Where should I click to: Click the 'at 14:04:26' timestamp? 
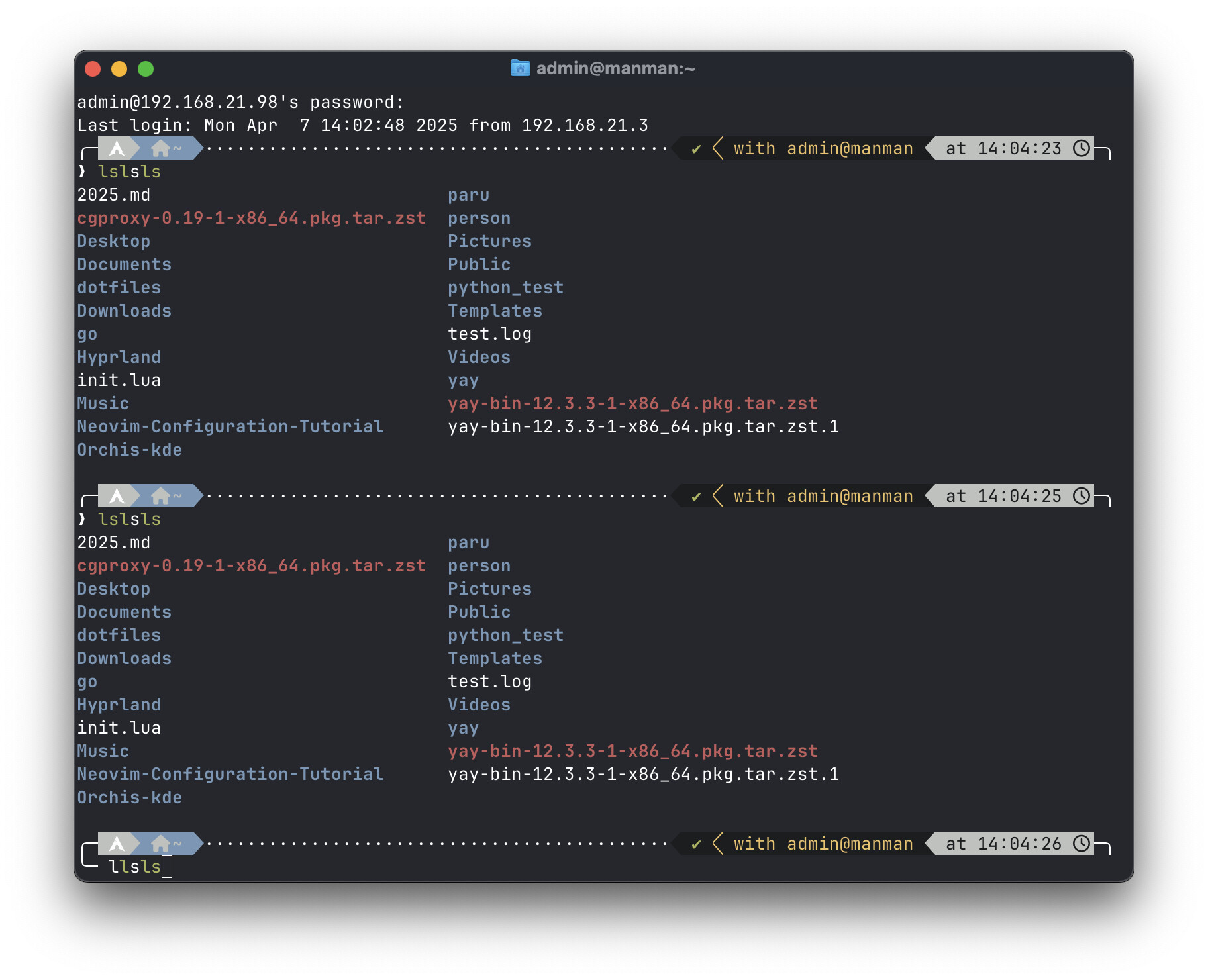1003,844
